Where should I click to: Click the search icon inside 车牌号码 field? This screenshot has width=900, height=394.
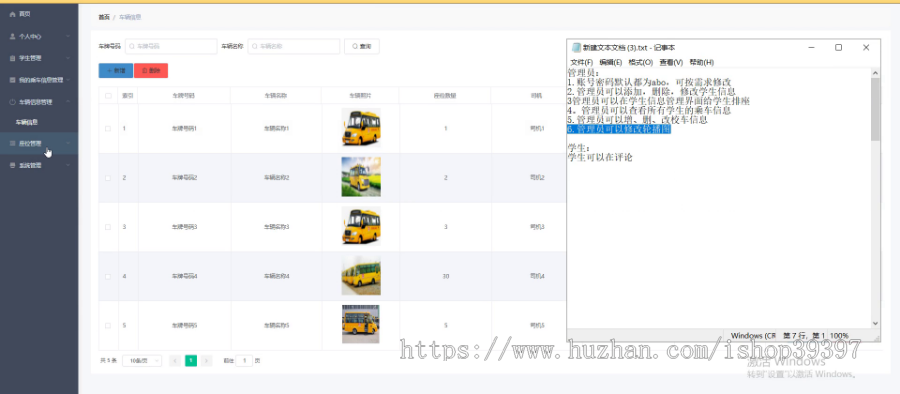click(132, 47)
